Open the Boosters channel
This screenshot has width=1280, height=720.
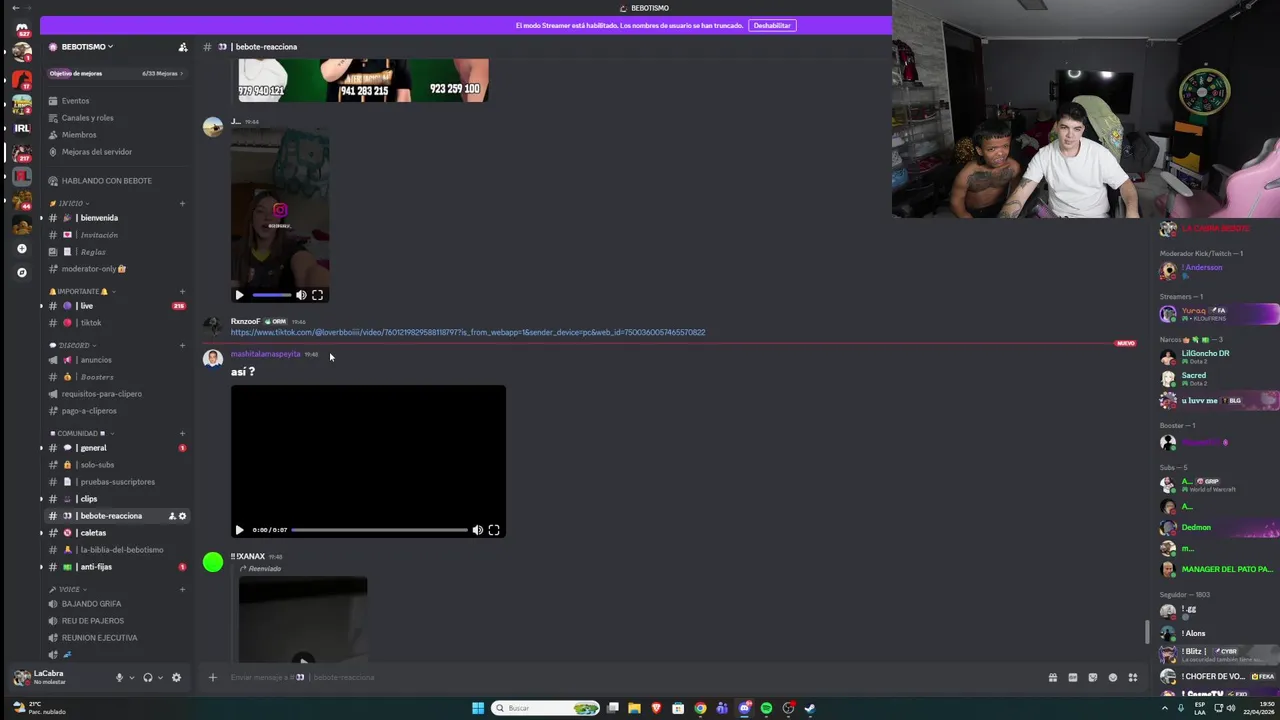96,377
